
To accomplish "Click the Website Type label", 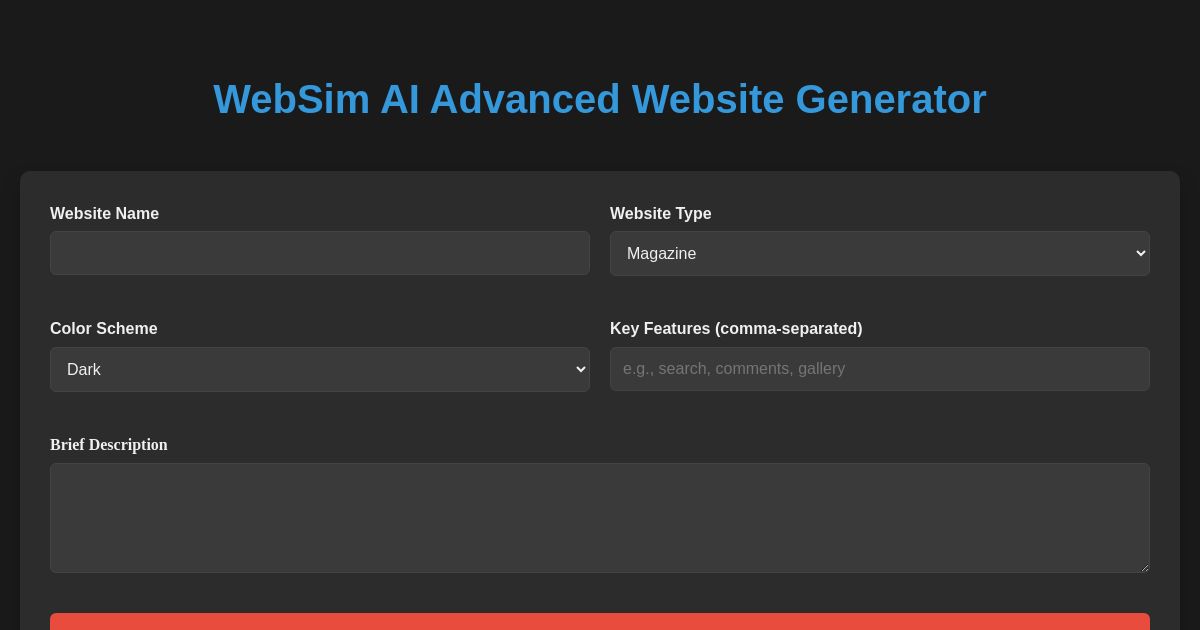I will (x=661, y=214).
